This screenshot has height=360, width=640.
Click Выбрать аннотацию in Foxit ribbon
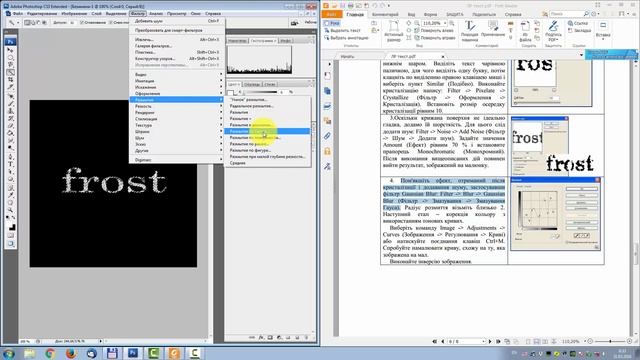coord(346,38)
